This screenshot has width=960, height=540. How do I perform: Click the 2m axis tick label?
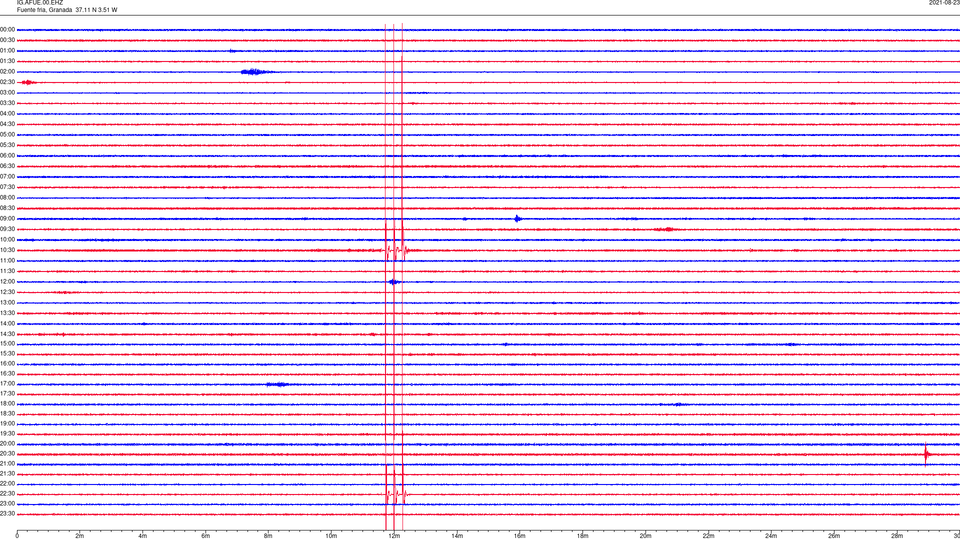(x=80, y=536)
